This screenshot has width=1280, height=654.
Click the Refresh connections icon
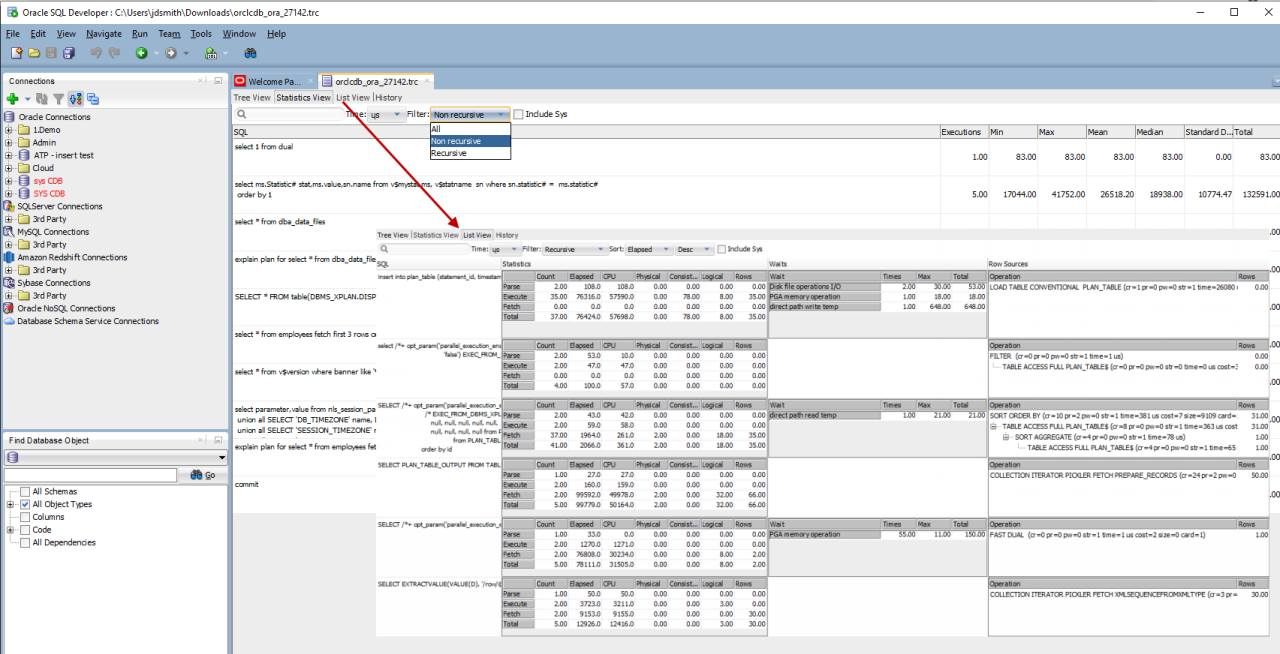coord(42,99)
